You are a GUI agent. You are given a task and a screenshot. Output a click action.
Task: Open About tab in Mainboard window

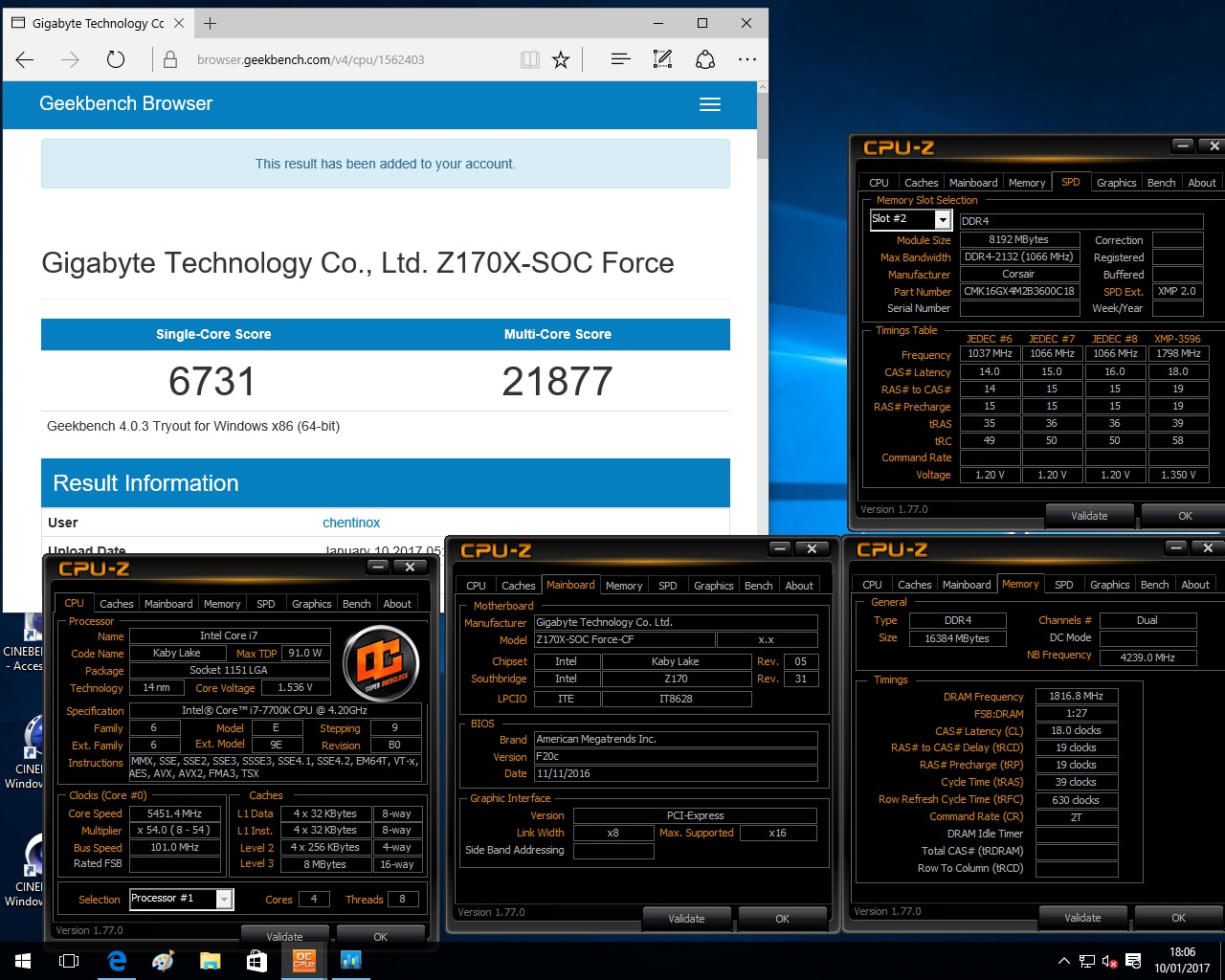pos(799,586)
